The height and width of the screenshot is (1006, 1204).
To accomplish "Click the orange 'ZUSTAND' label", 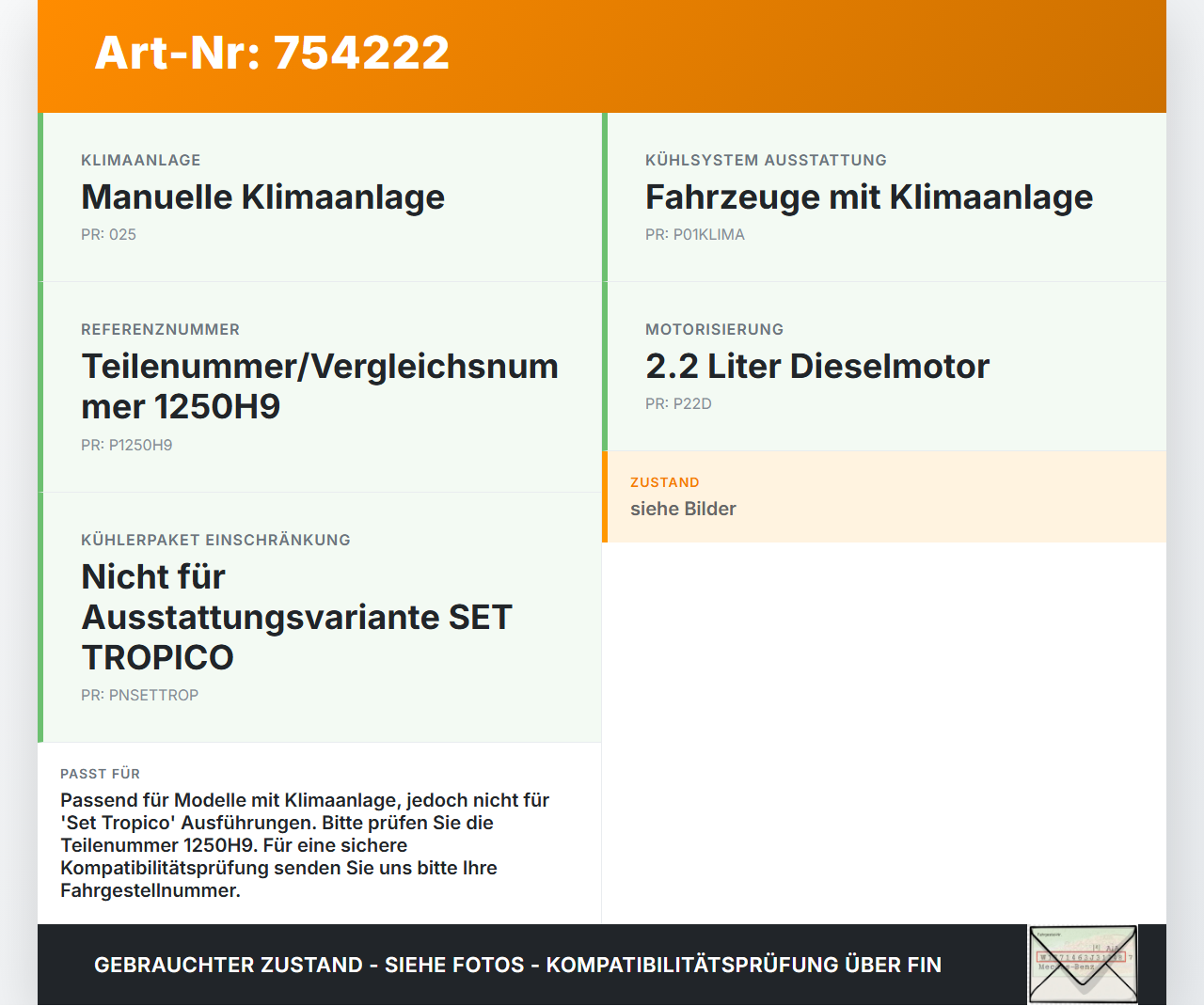I will (665, 482).
